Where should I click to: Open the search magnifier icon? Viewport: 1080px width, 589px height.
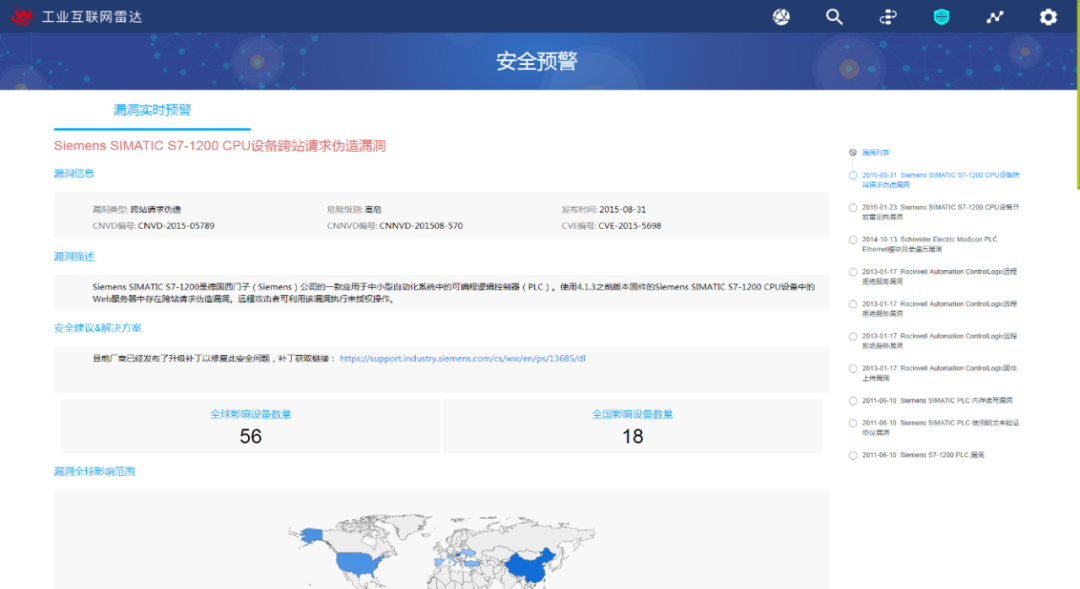834,17
